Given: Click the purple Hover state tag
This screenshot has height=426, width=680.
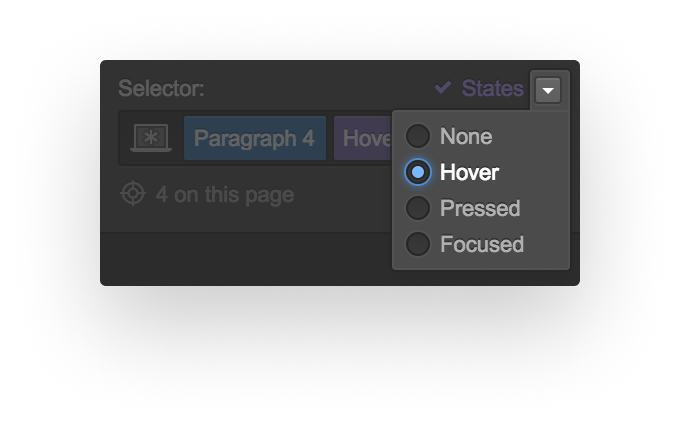Looking at the screenshot, I should tap(363, 138).
